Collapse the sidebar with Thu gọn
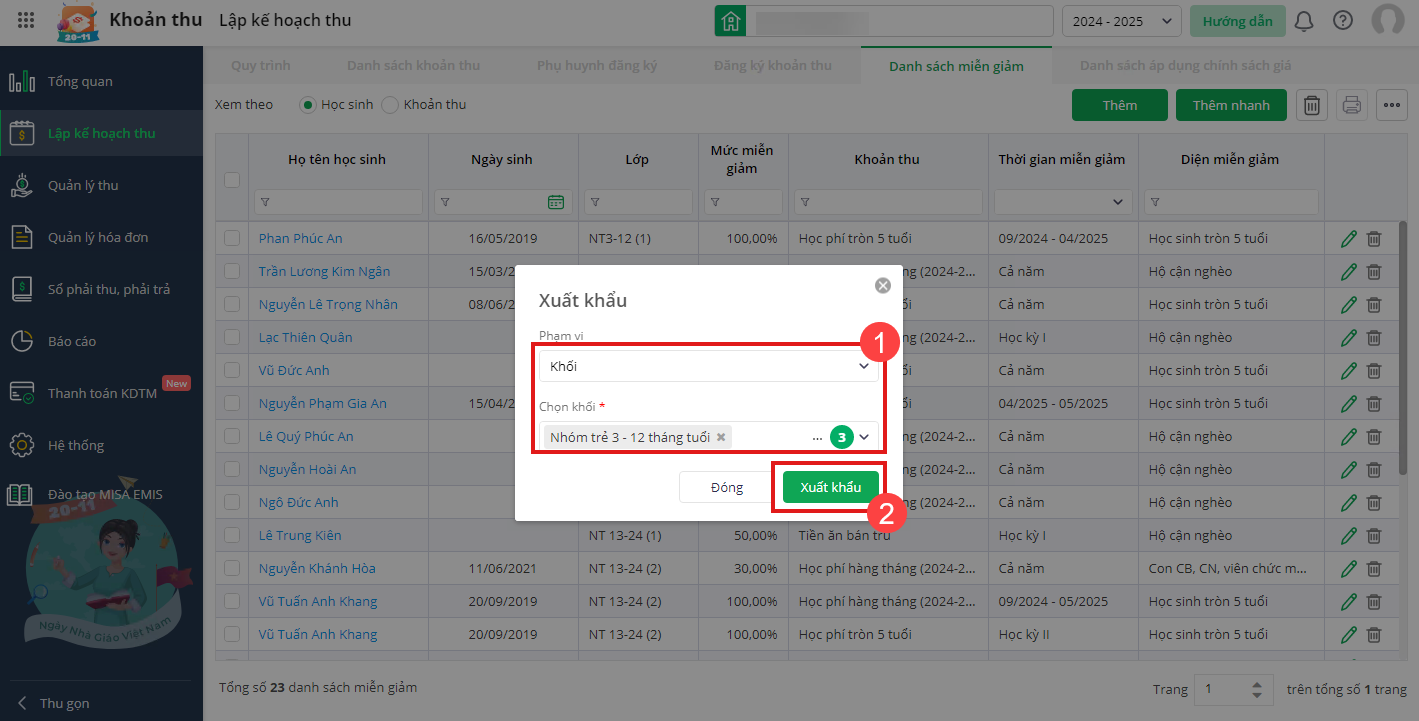 (54, 703)
